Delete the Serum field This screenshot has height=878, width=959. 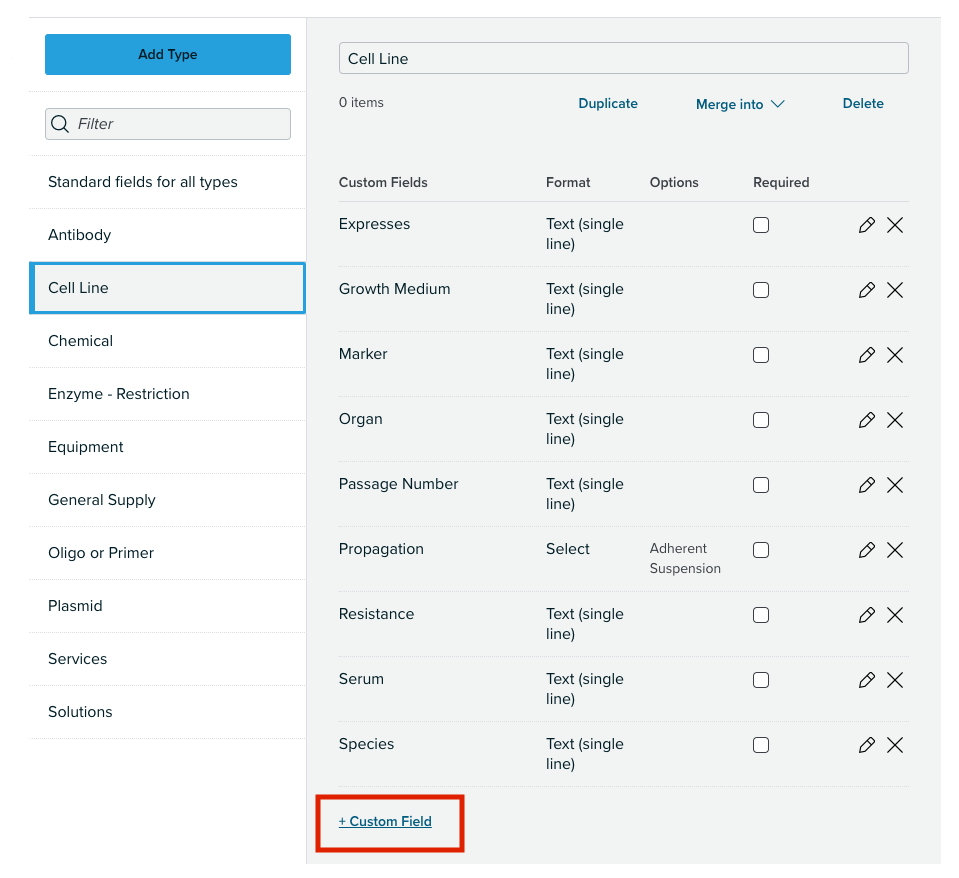pos(895,680)
